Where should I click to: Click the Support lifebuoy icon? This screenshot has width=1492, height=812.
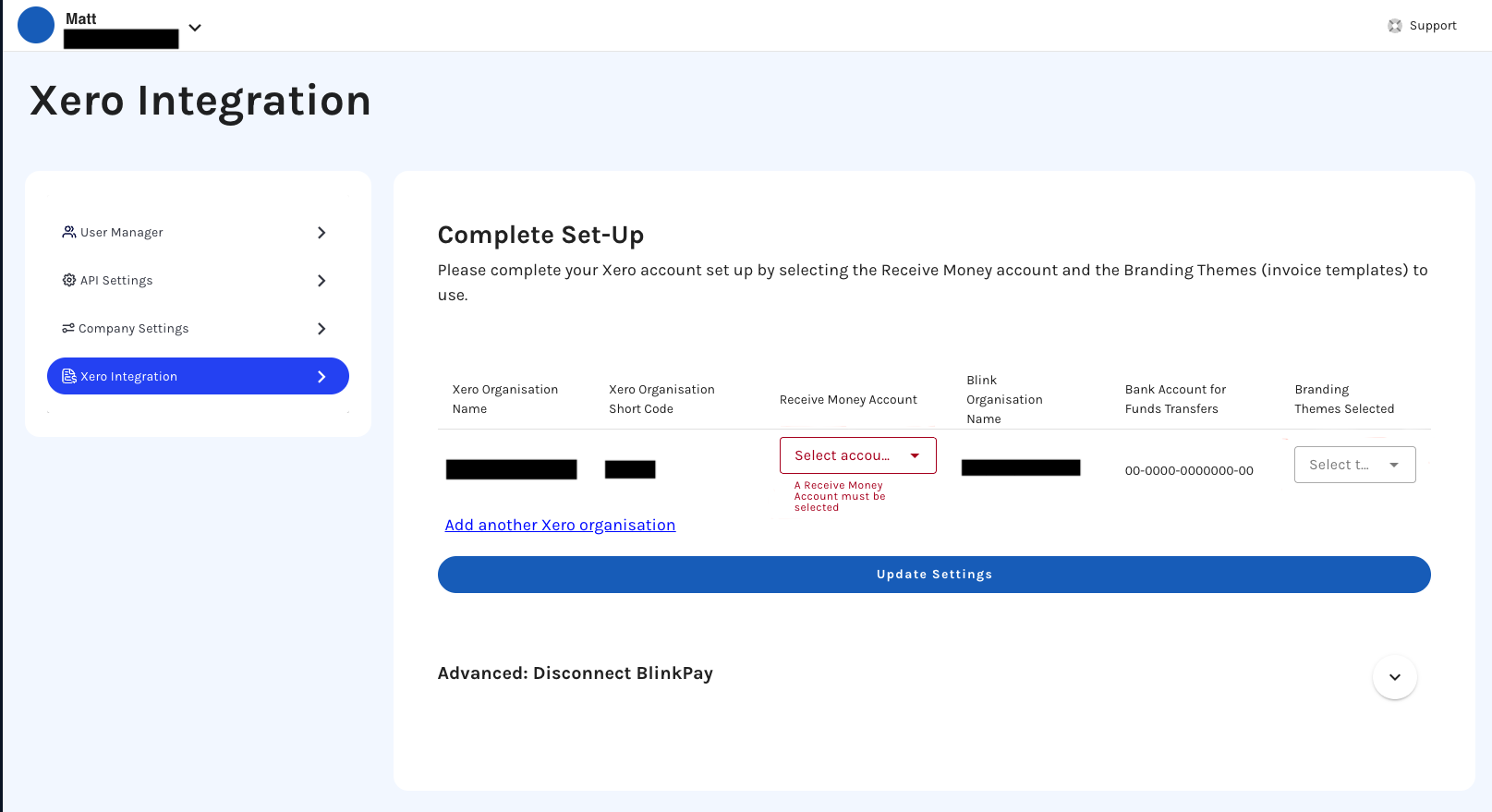point(1395,26)
